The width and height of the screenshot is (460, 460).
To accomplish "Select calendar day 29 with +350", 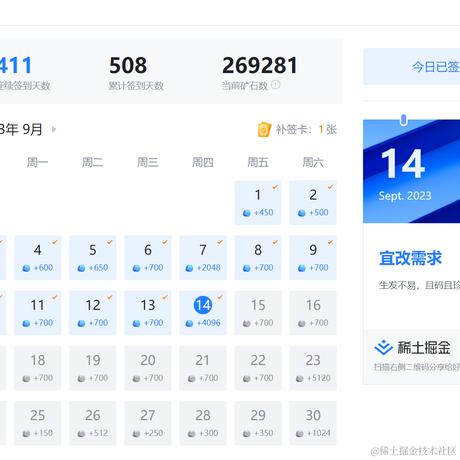I will (x=258, y=423).
